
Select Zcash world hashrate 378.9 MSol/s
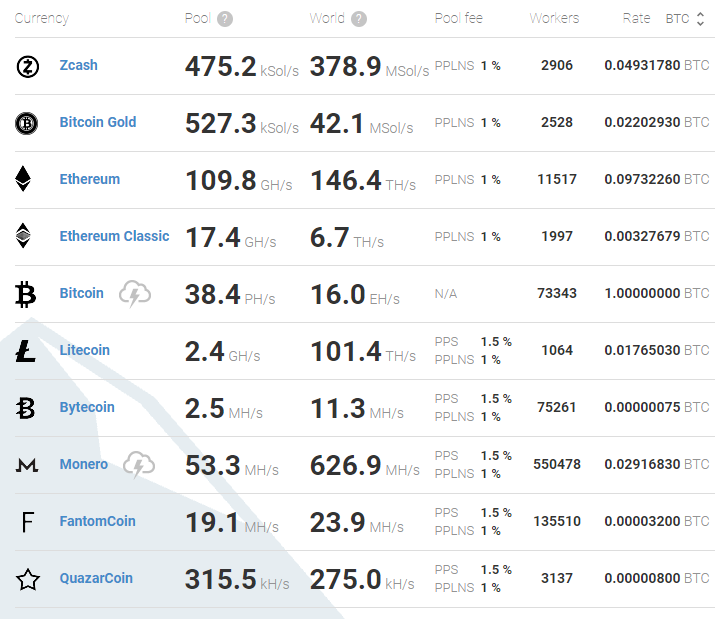coord(369,67)
